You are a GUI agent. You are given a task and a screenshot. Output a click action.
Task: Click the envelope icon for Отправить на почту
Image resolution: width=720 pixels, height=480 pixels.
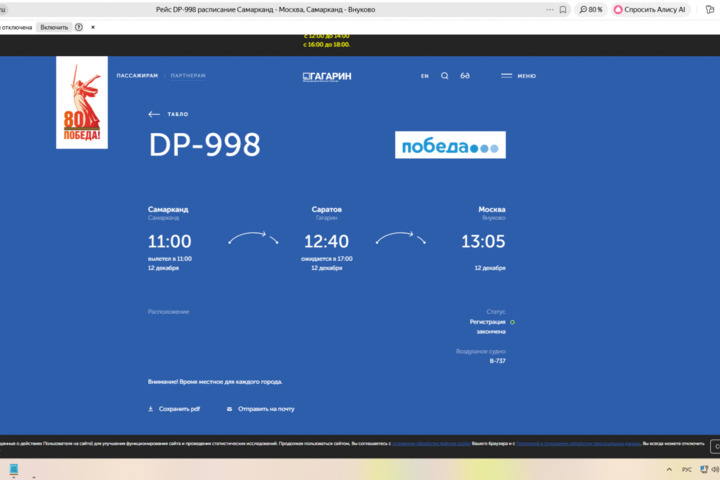229,409
